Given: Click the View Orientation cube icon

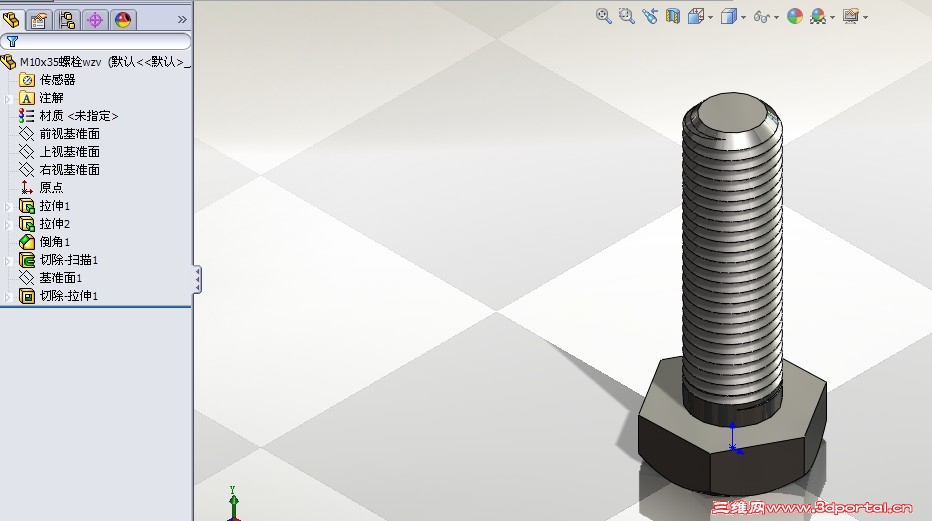Looking at the screenshot, I should click(x=695, y=17).
